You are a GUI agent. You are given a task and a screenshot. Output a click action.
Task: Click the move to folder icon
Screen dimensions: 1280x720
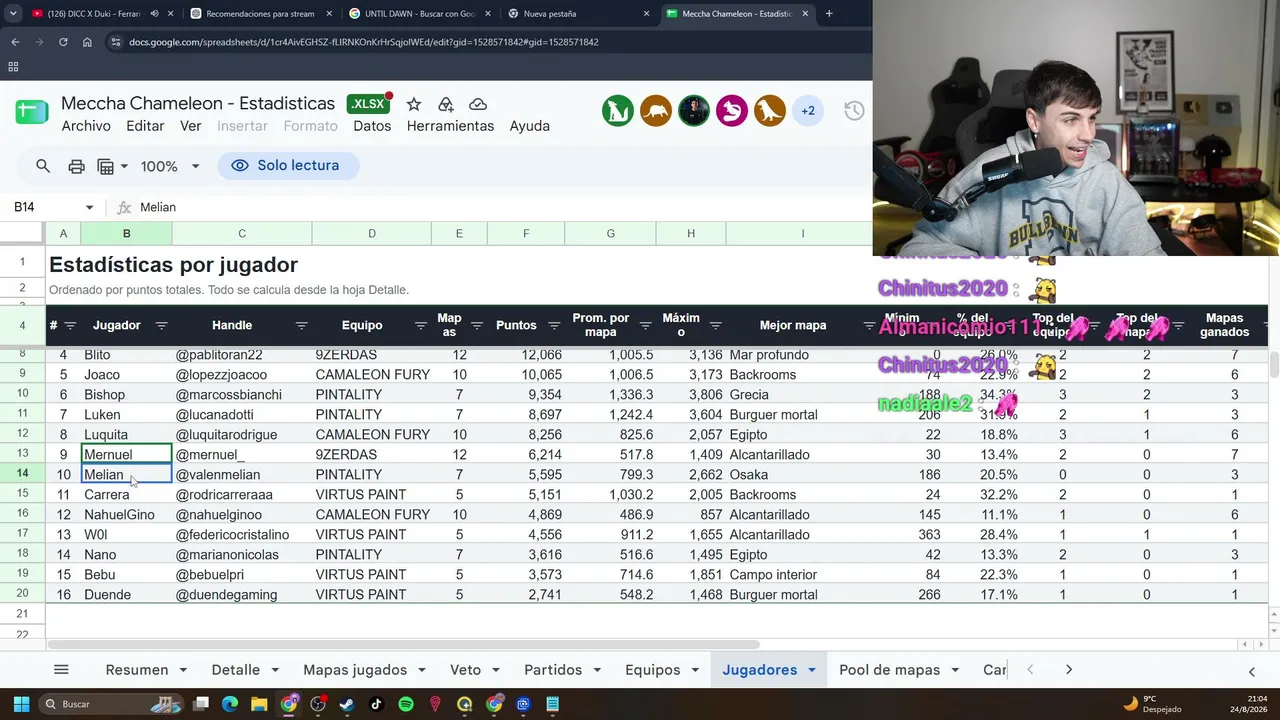tap(446, 104)
